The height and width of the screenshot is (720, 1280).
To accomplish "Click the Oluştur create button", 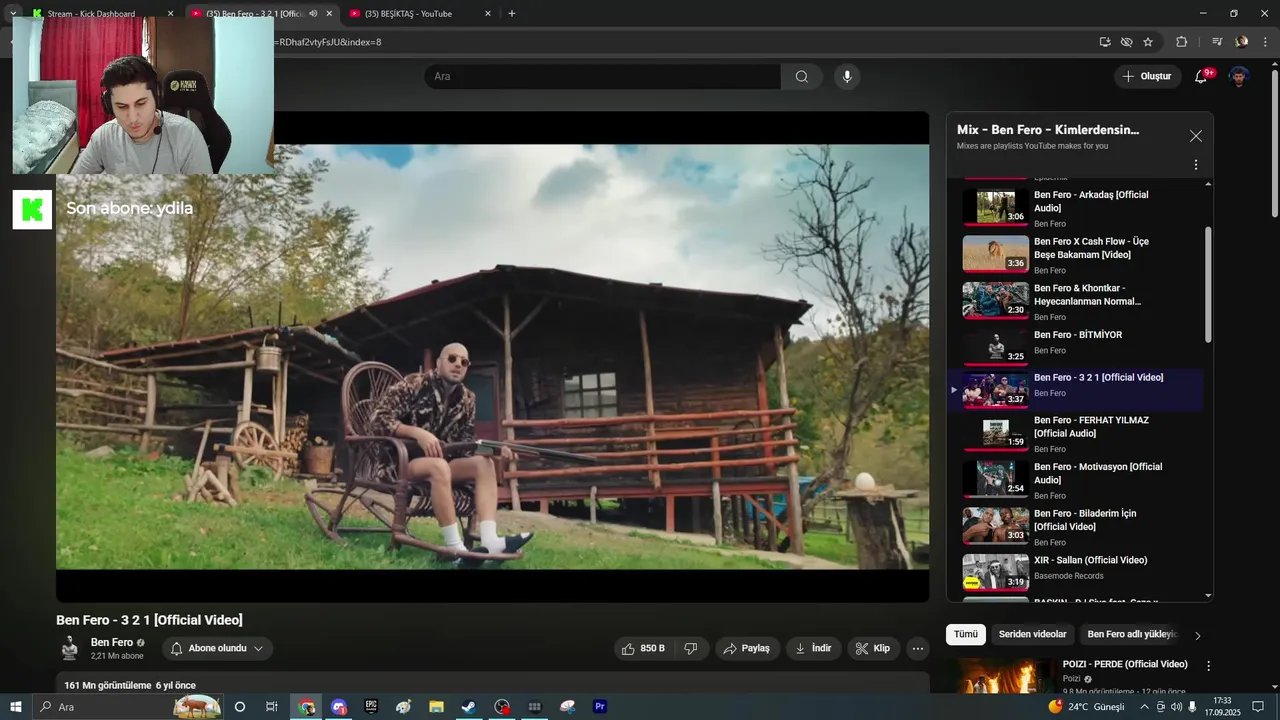I will pos(1147,77).
